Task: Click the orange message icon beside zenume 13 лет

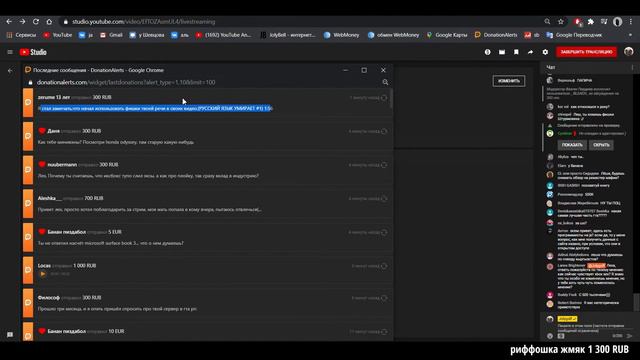Action: (28, 102)
